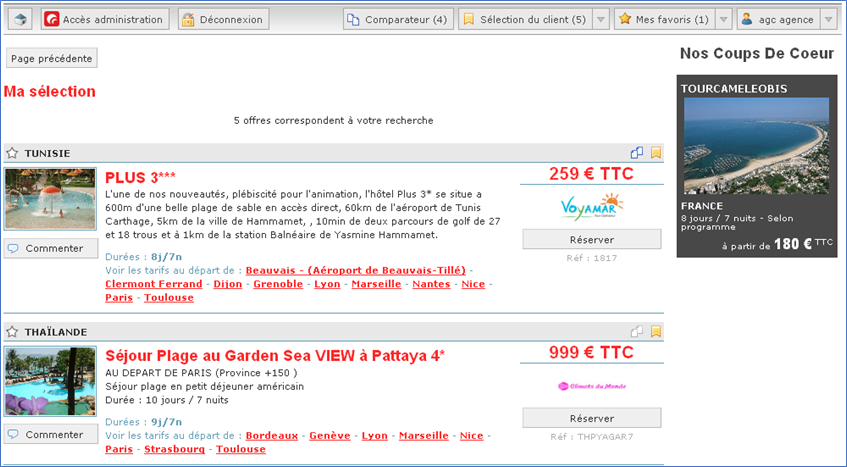Go back with Page précédente
The height and width of the screenshot is (467, 847).
(x=52, y=58)
